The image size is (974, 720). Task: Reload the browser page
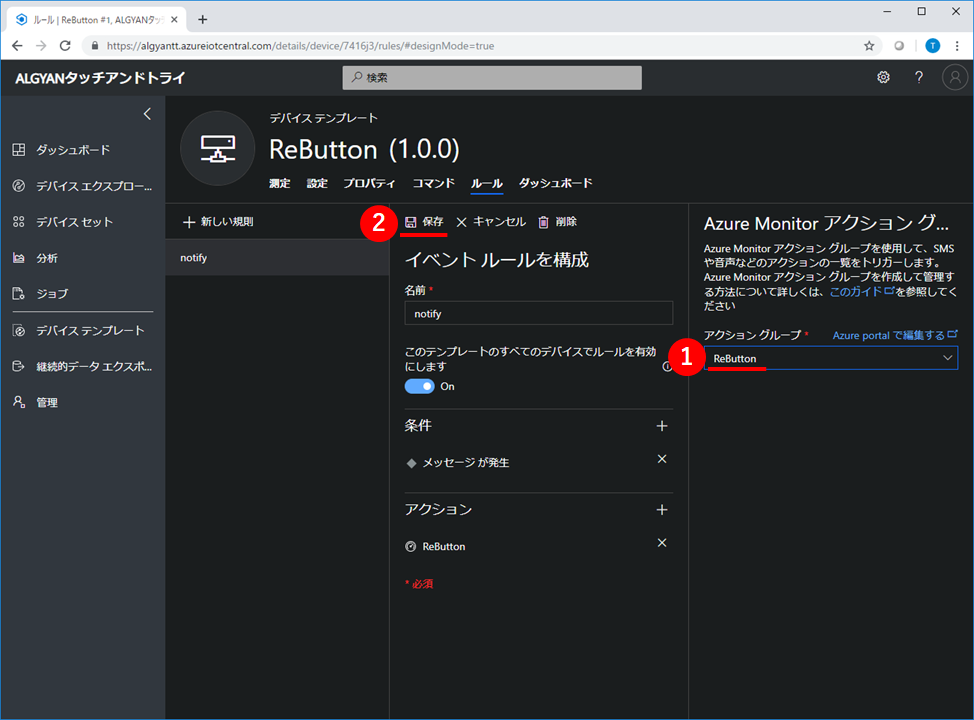[x=65, y=45]
